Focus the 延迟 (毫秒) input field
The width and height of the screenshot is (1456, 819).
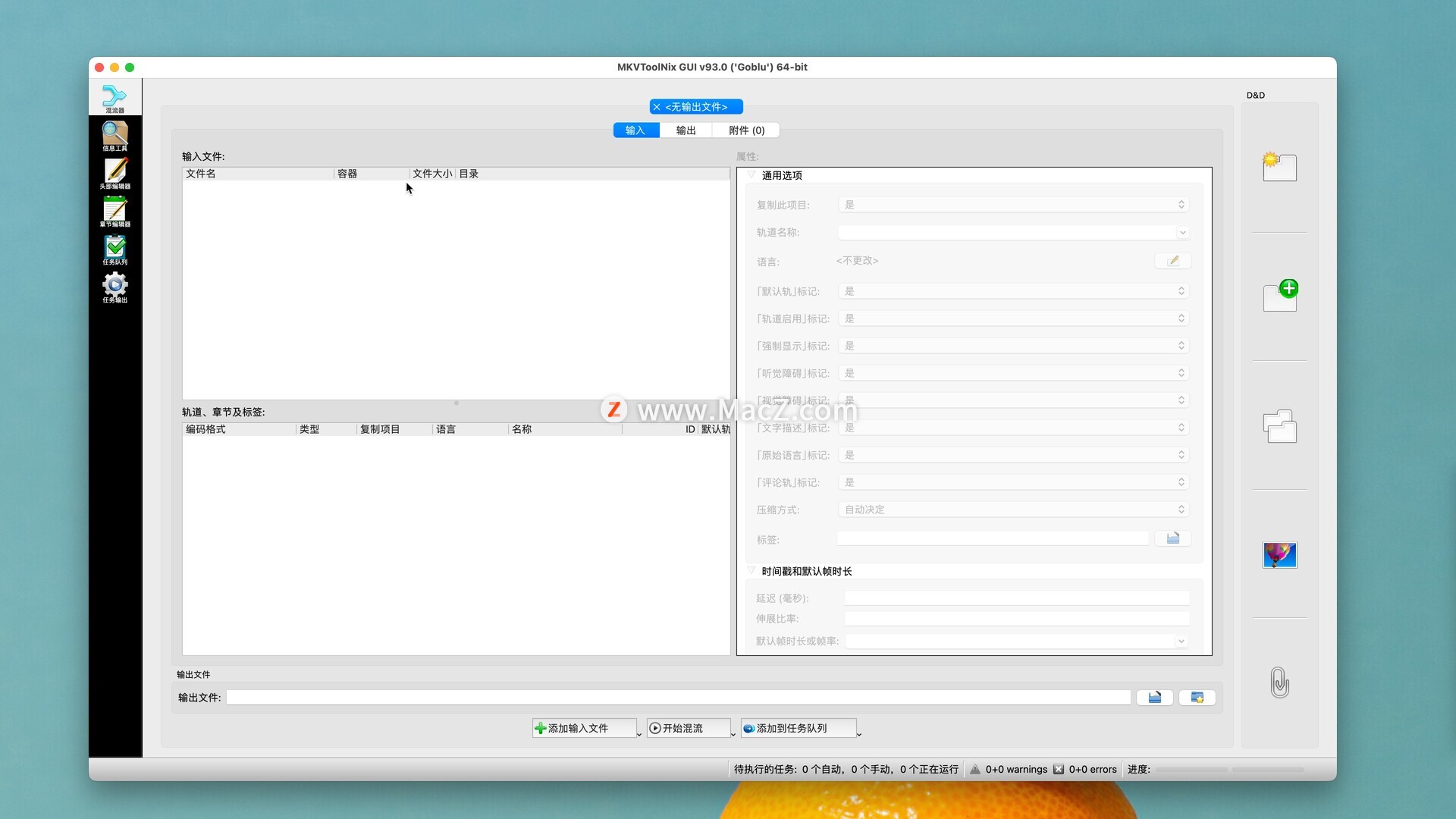pyautogui.click(x=1017, y=598)
